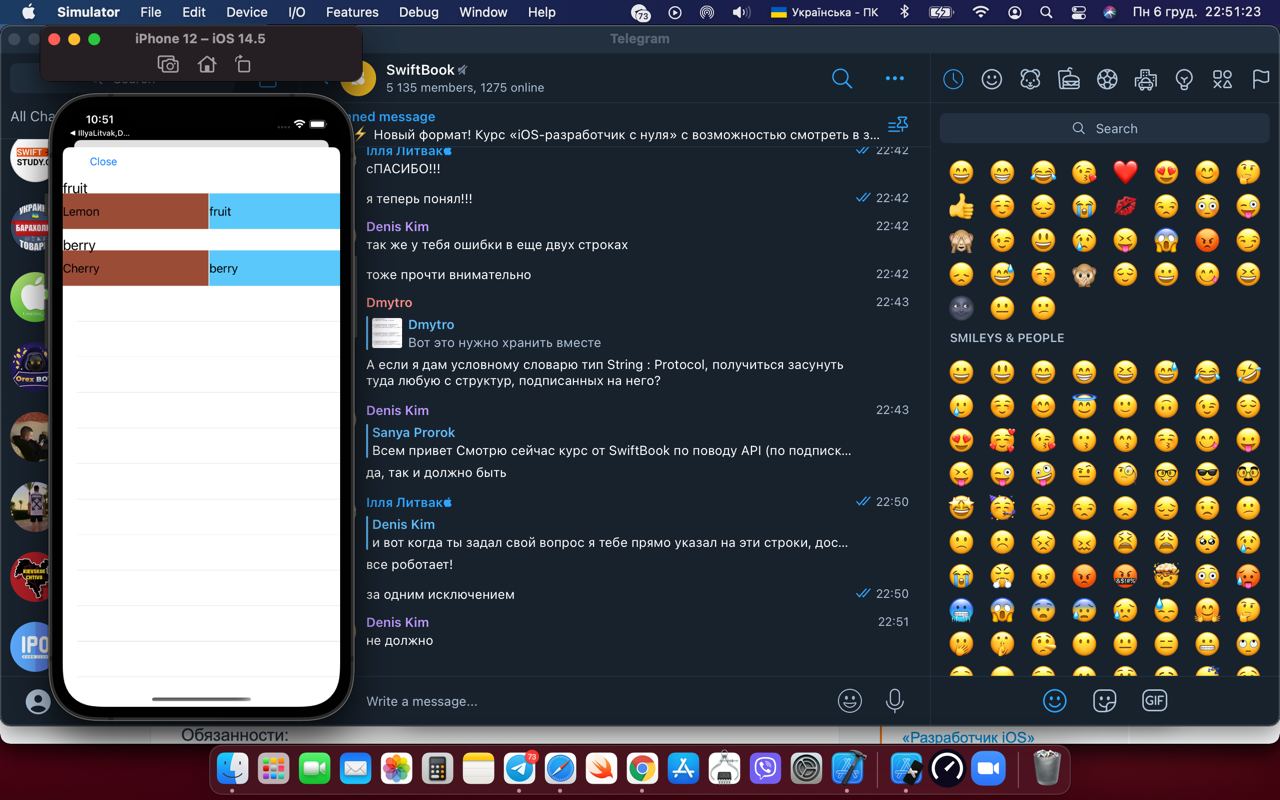
Task: Open the date and time in the menu bar
Action: click(1196, 12)
